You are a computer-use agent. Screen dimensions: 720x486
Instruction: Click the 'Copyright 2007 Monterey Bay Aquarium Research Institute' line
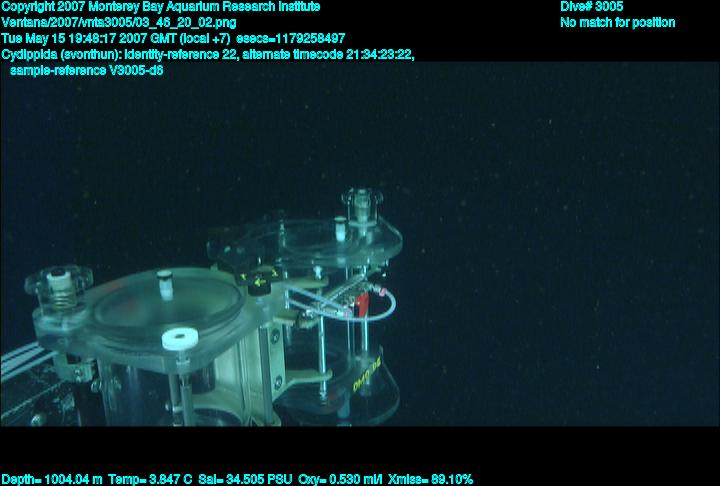click(161, 7)
